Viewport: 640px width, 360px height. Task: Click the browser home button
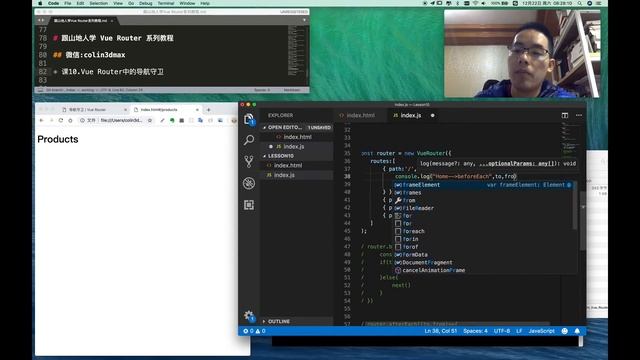70,120
